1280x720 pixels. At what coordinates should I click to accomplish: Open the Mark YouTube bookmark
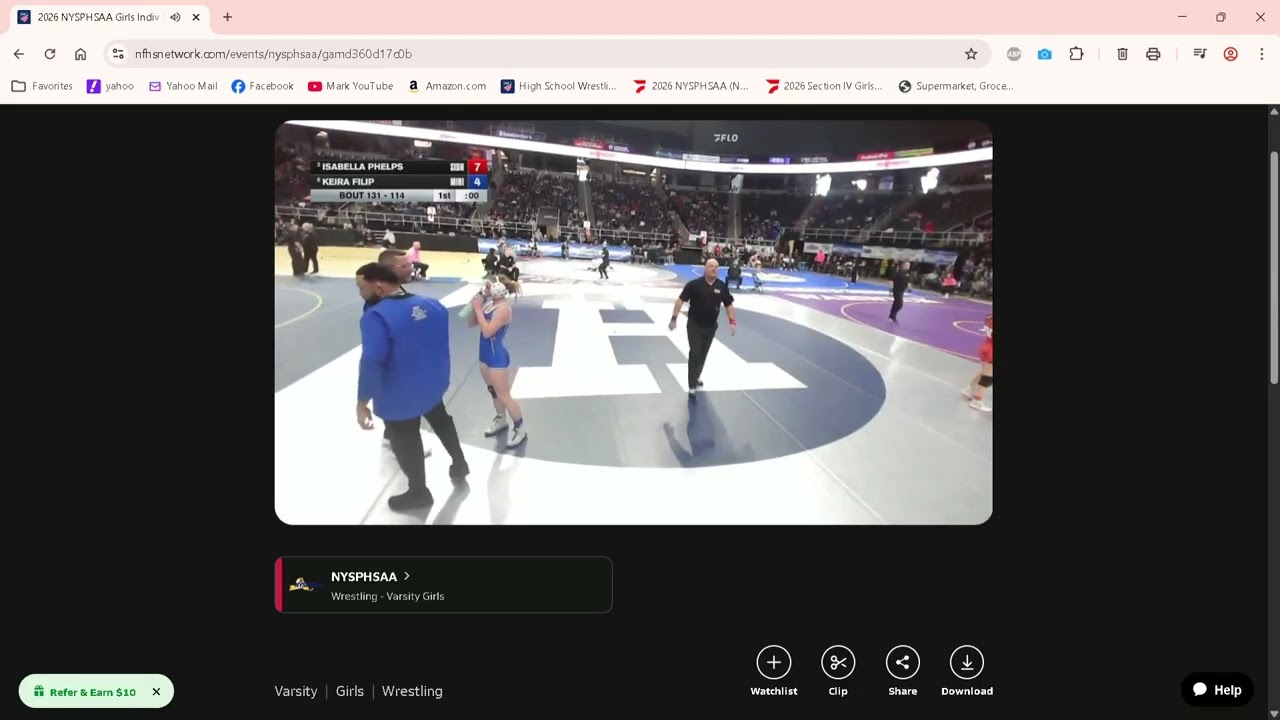click(x=350, y=86)
